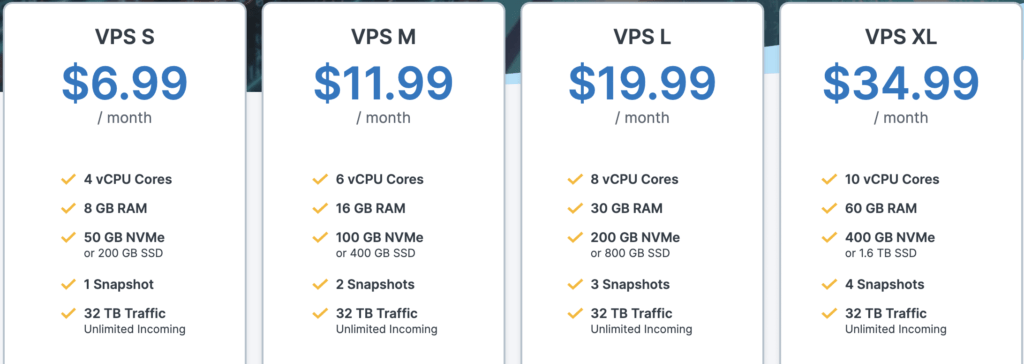
Task: Click the 'or 1.6 TB SSD' option text
Action: tap(881, 254)
